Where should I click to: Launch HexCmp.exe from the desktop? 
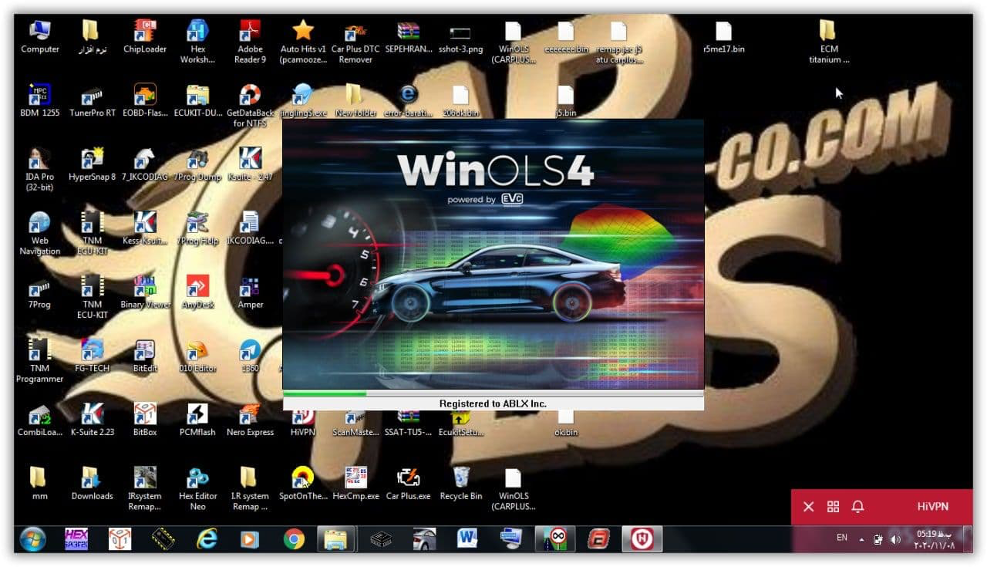pos(356,484)
